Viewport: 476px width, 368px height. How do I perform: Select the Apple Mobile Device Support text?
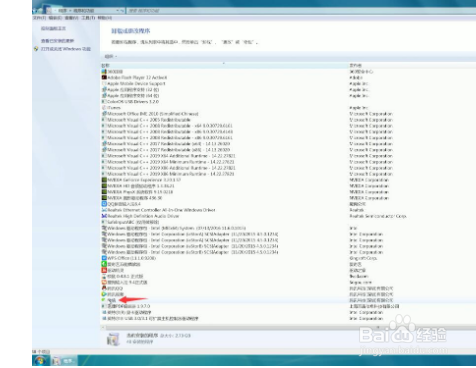pos(136,83)
